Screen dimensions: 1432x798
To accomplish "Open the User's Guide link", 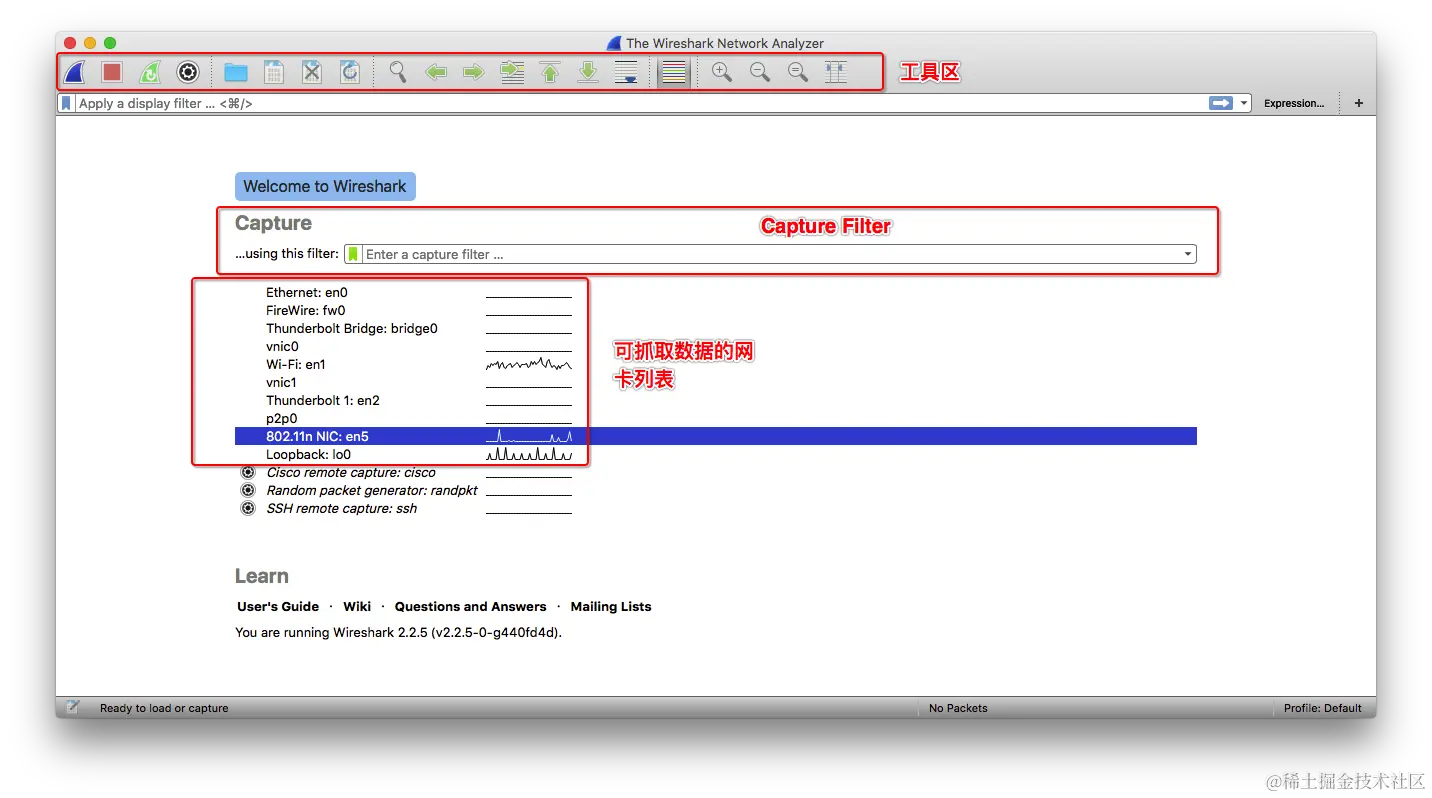I will (x=278, y=606).
